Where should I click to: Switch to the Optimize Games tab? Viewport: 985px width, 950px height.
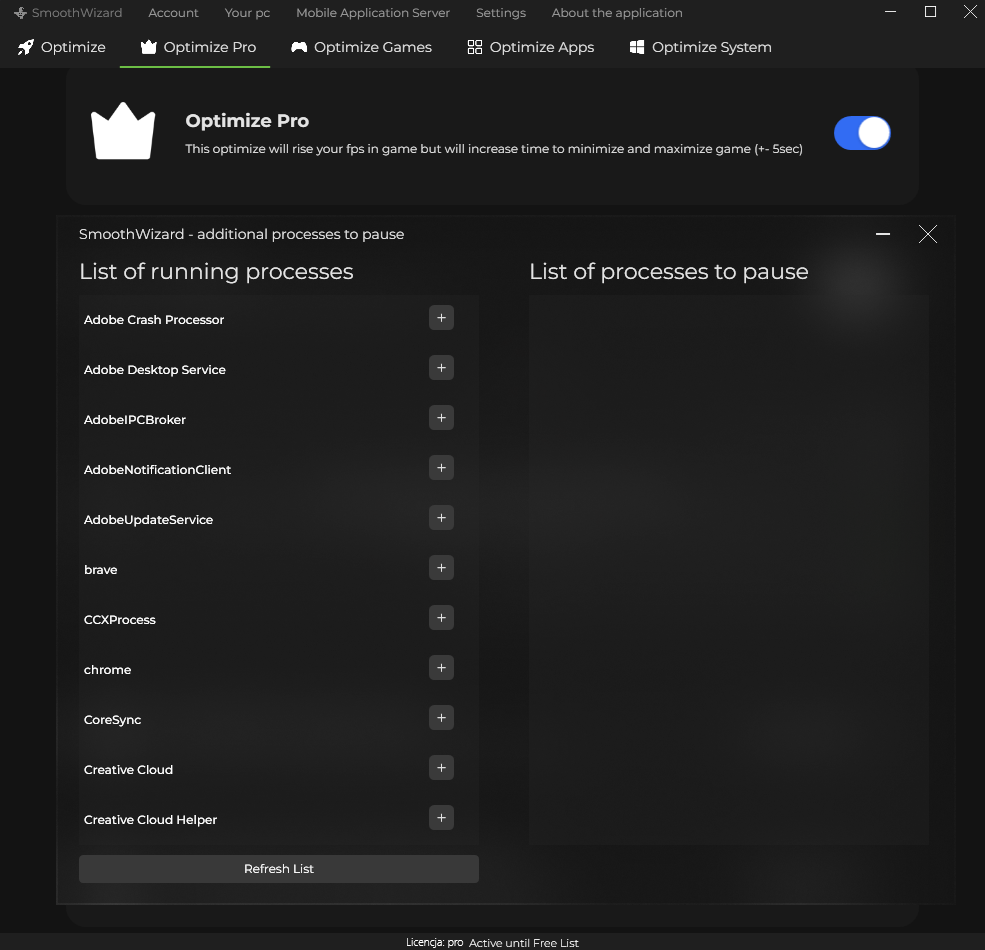tap(361, 47)
